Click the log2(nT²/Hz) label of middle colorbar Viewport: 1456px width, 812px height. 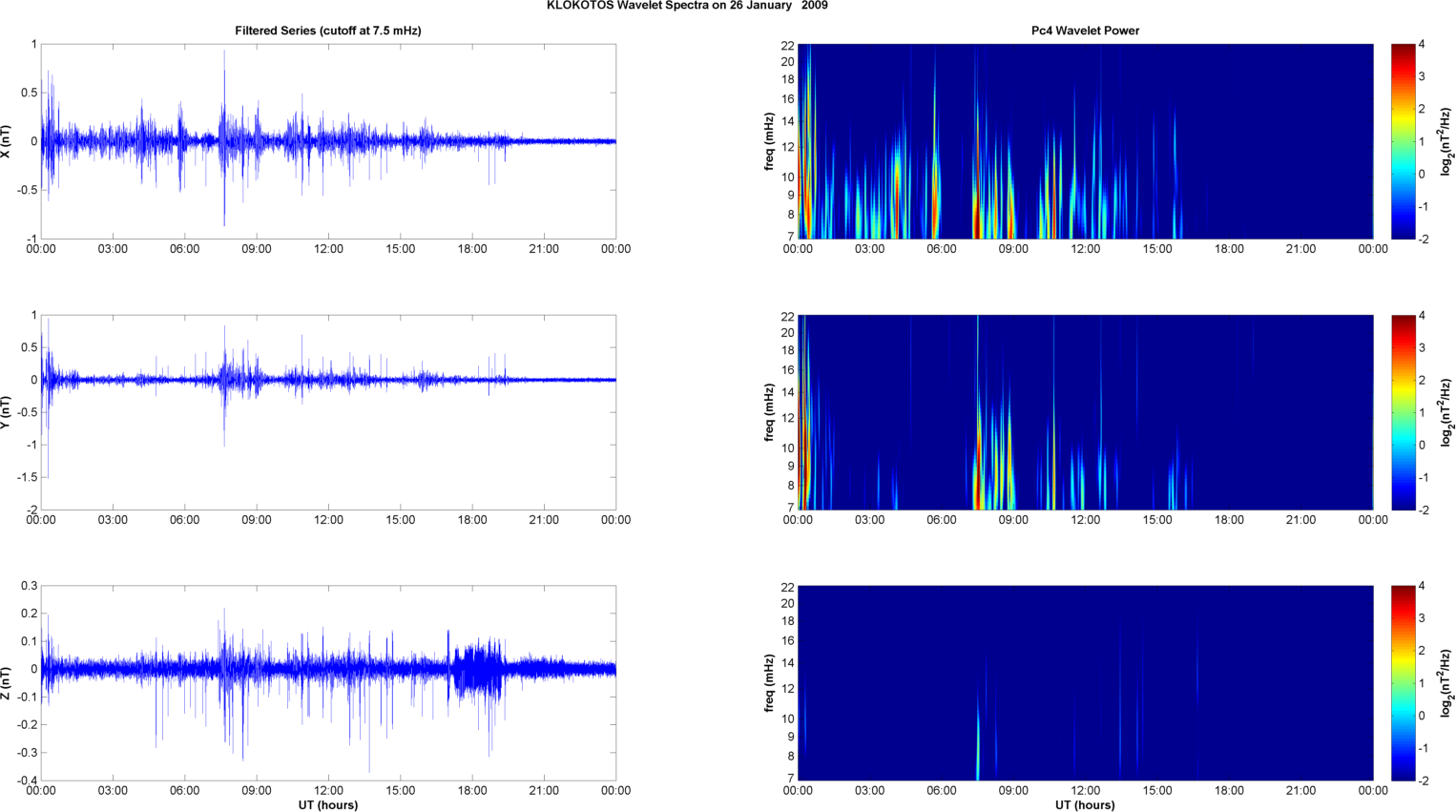pos(1446,412)
